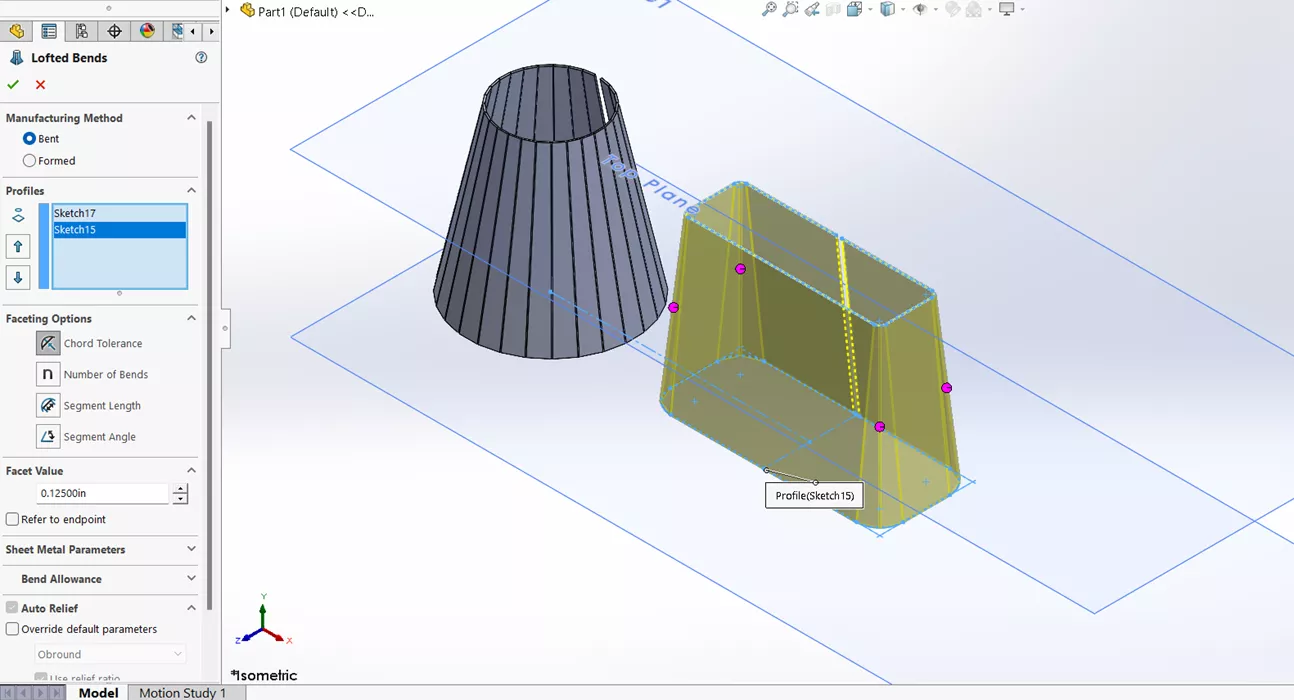Screen dimensions: 1294x700
Task: Expand the Bend Allowance section
Action: point(191,578)
